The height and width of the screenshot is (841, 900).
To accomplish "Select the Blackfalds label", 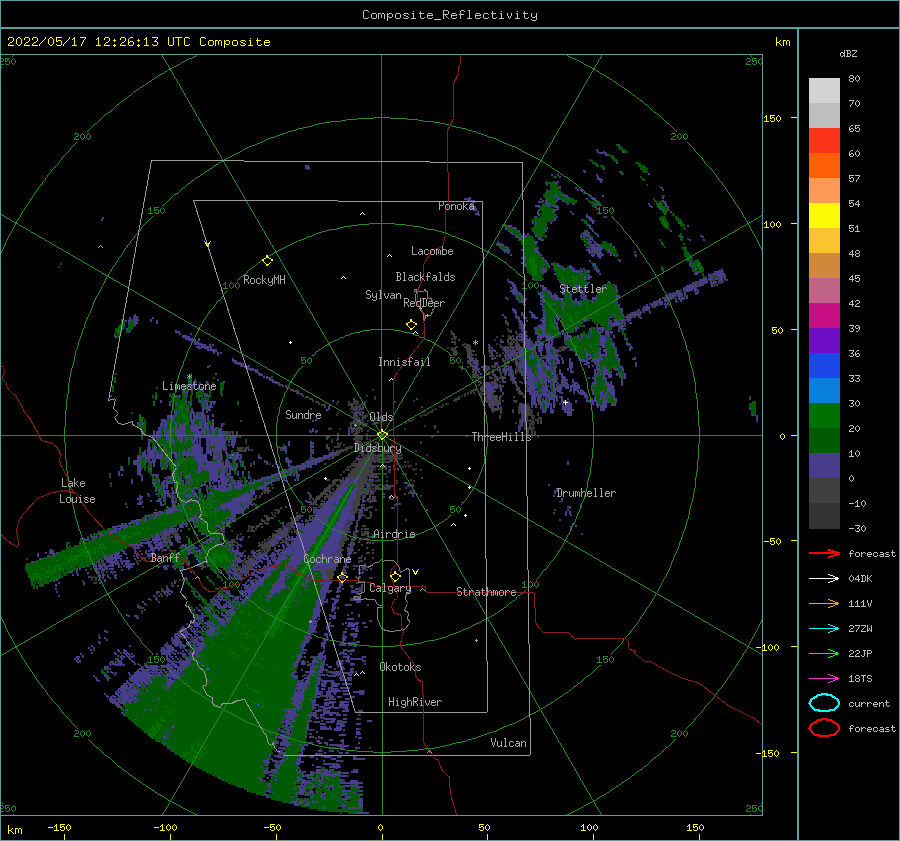I will click(425, 277).
